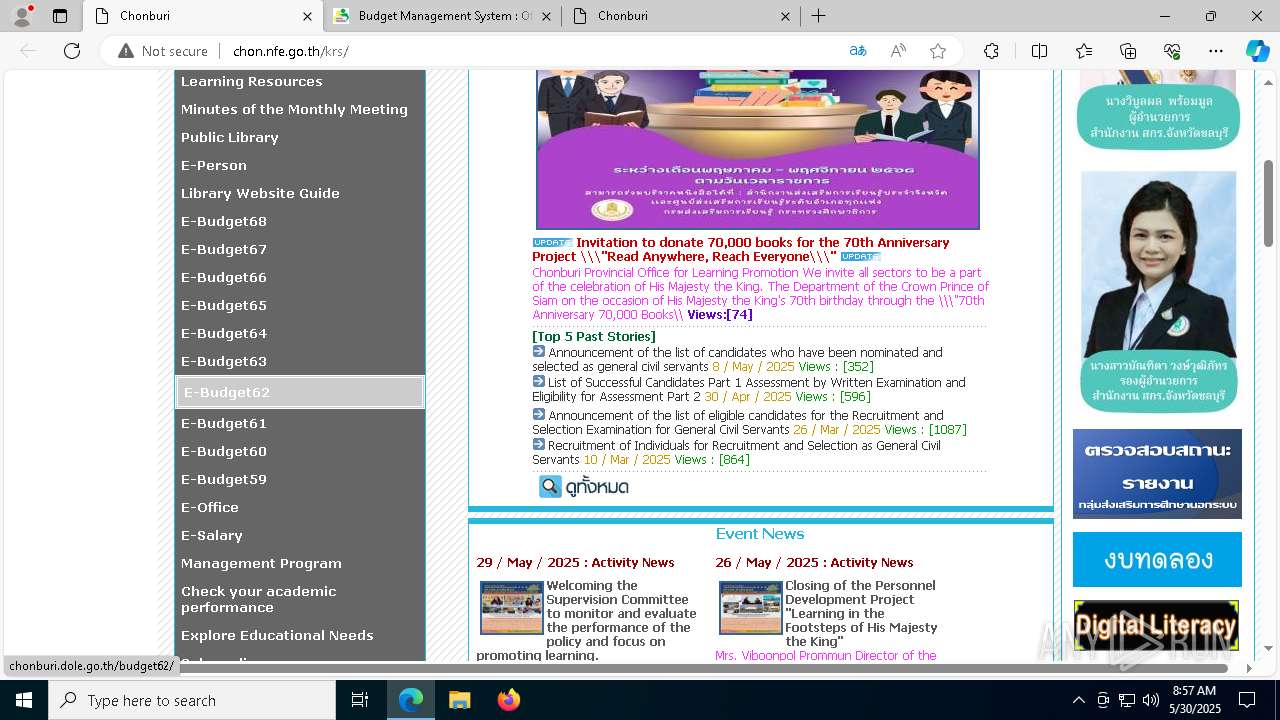Image resolution: width=1280 pixels, height=720 pixels.
Task: Click the address bar URL field
Action: (530, 51)
